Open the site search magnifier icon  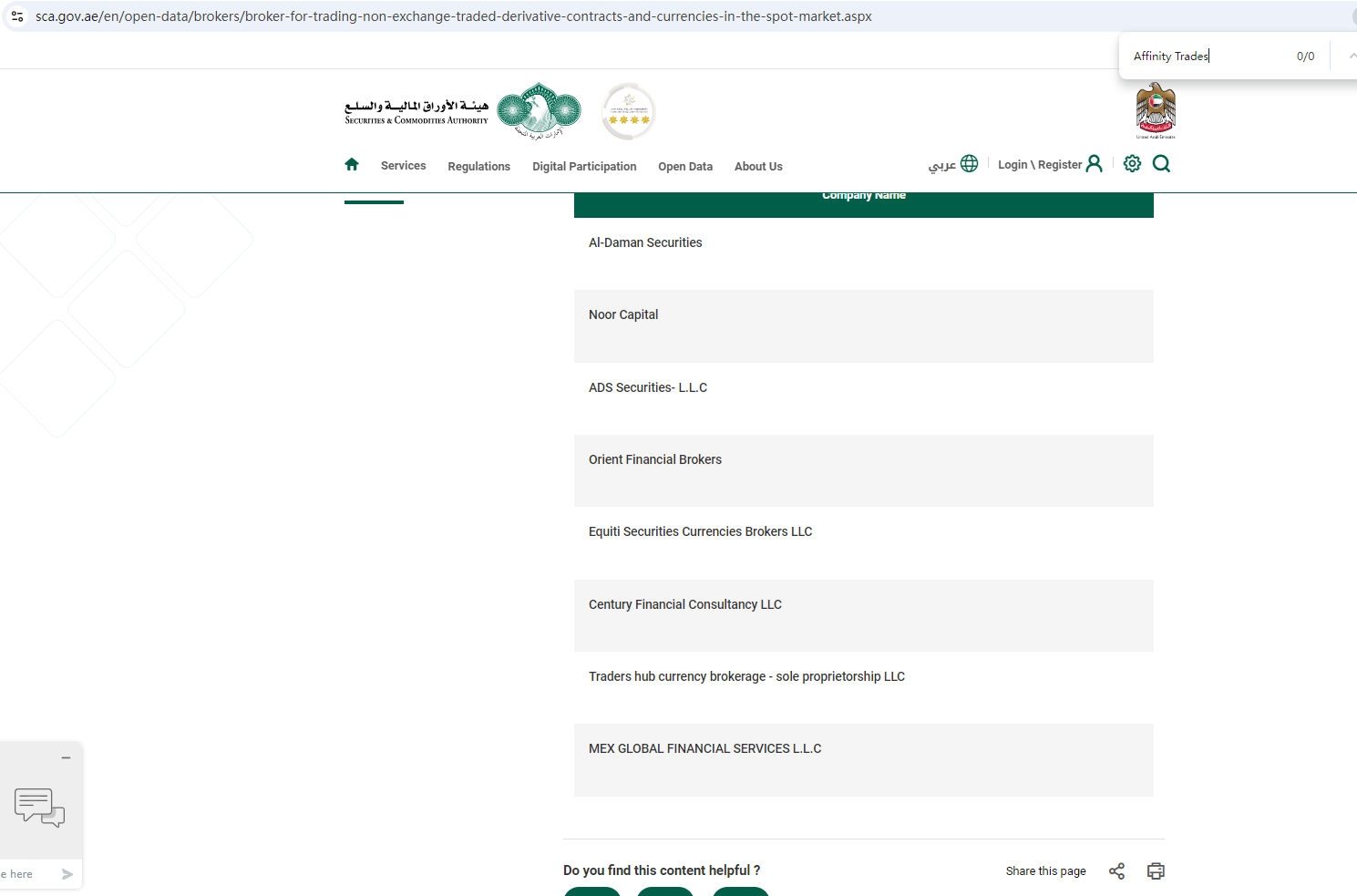(x=1161, y=163)
